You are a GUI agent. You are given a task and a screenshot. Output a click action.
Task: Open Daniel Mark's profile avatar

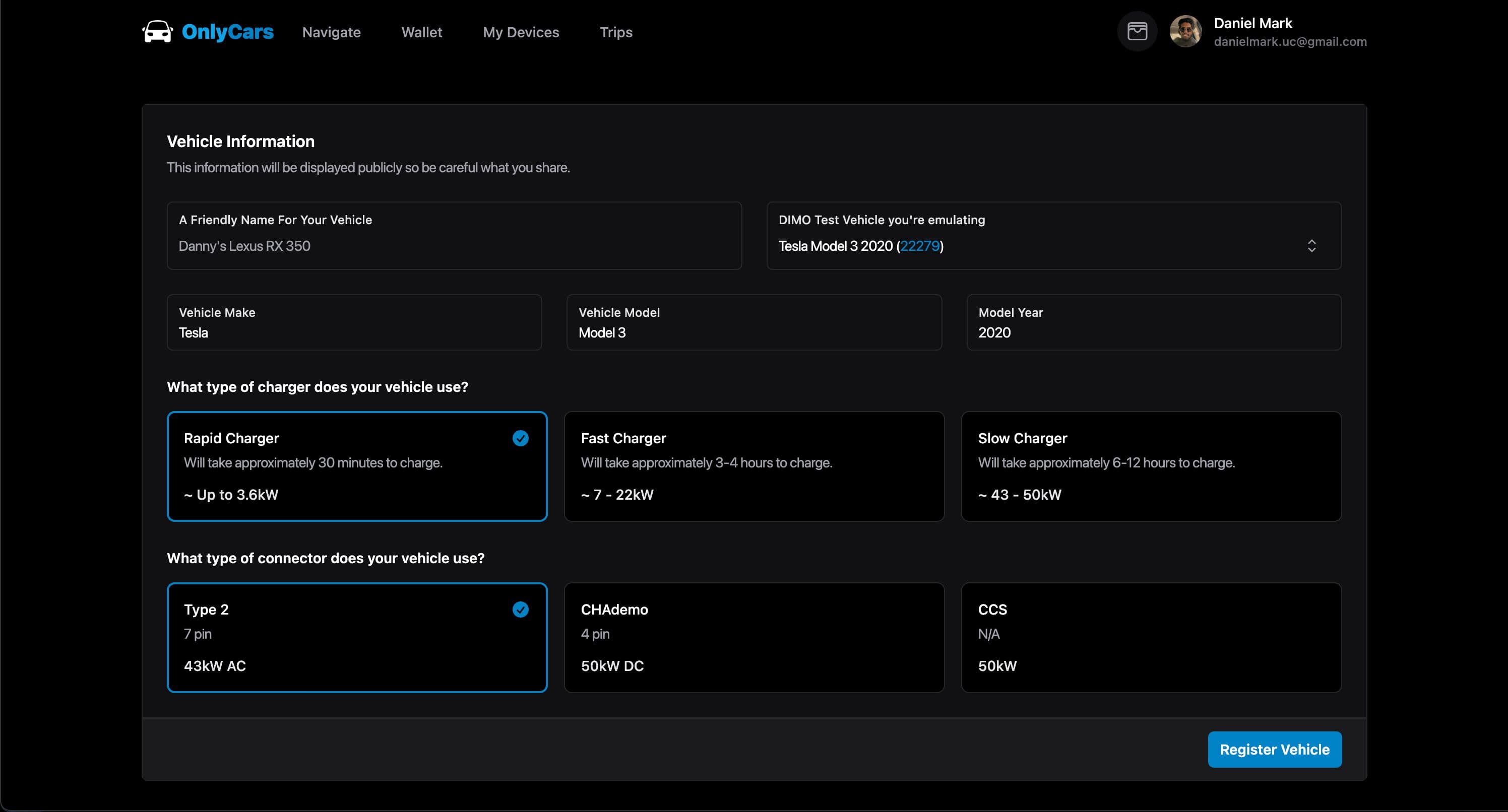1185,31
